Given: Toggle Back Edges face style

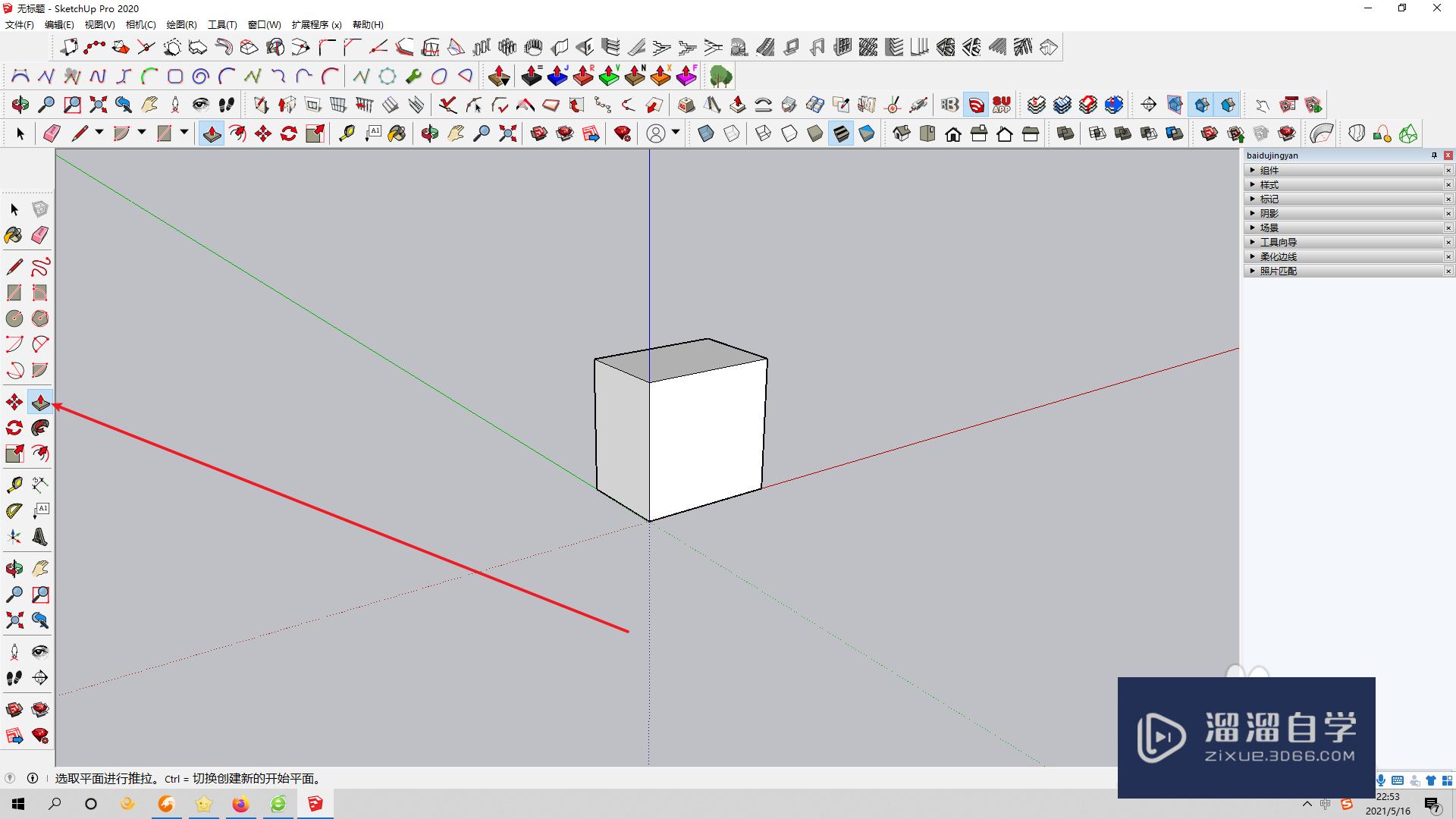Looking at the screenshot, I should pyautogui.click(x=732, y=134).
